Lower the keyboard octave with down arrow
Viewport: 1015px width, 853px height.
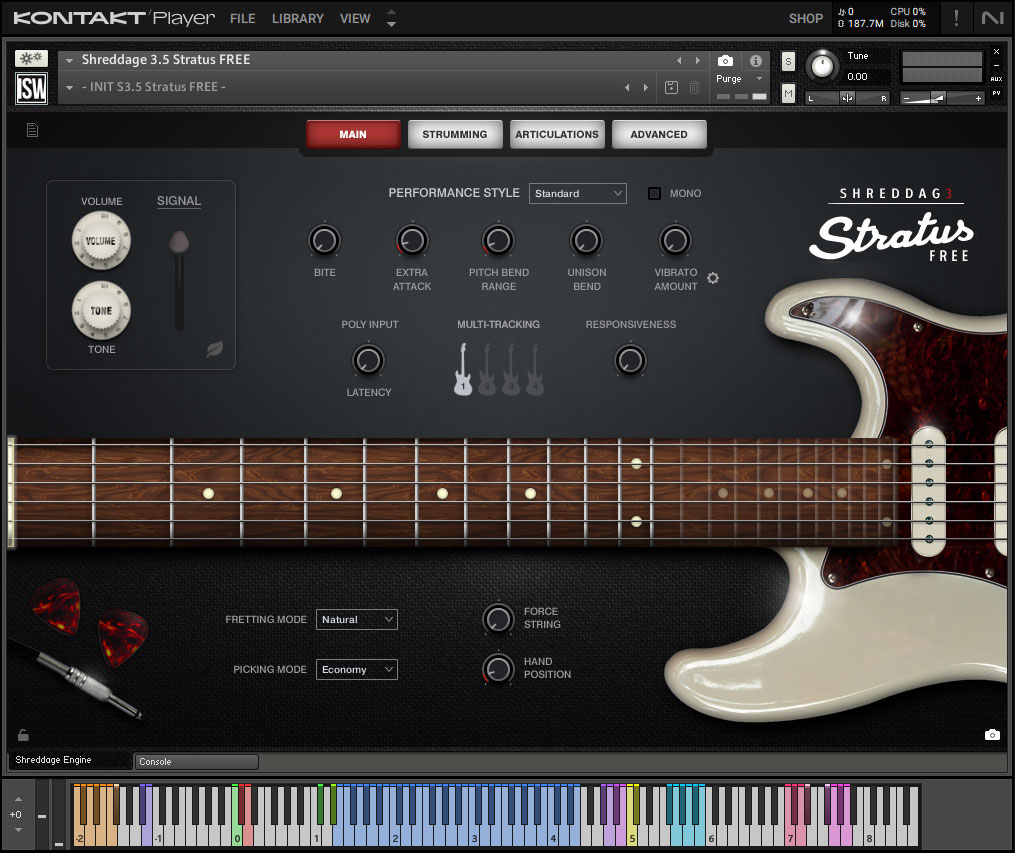pos(18,830)
